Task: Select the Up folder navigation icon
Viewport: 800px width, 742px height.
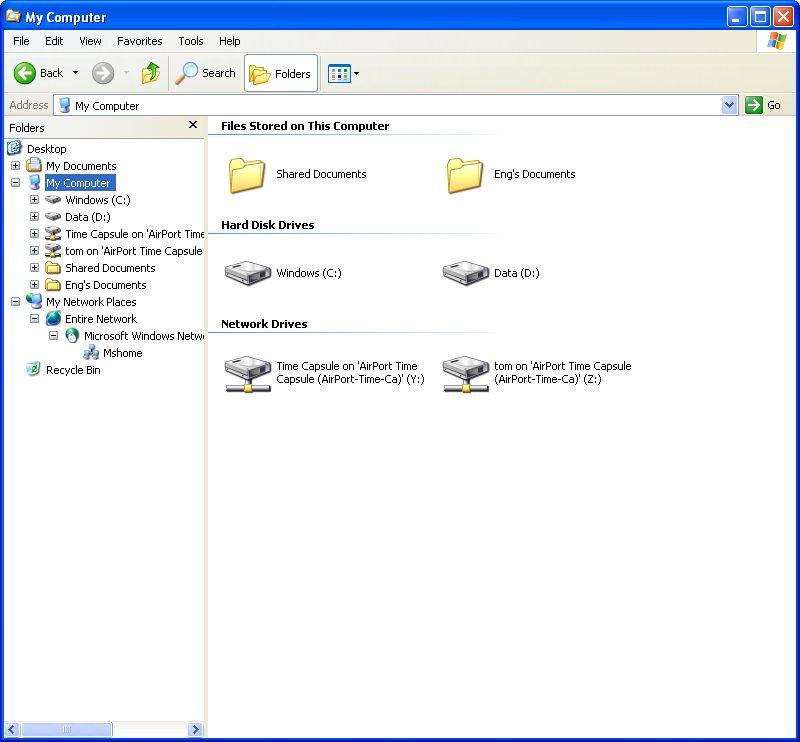Action: [151, 73]
